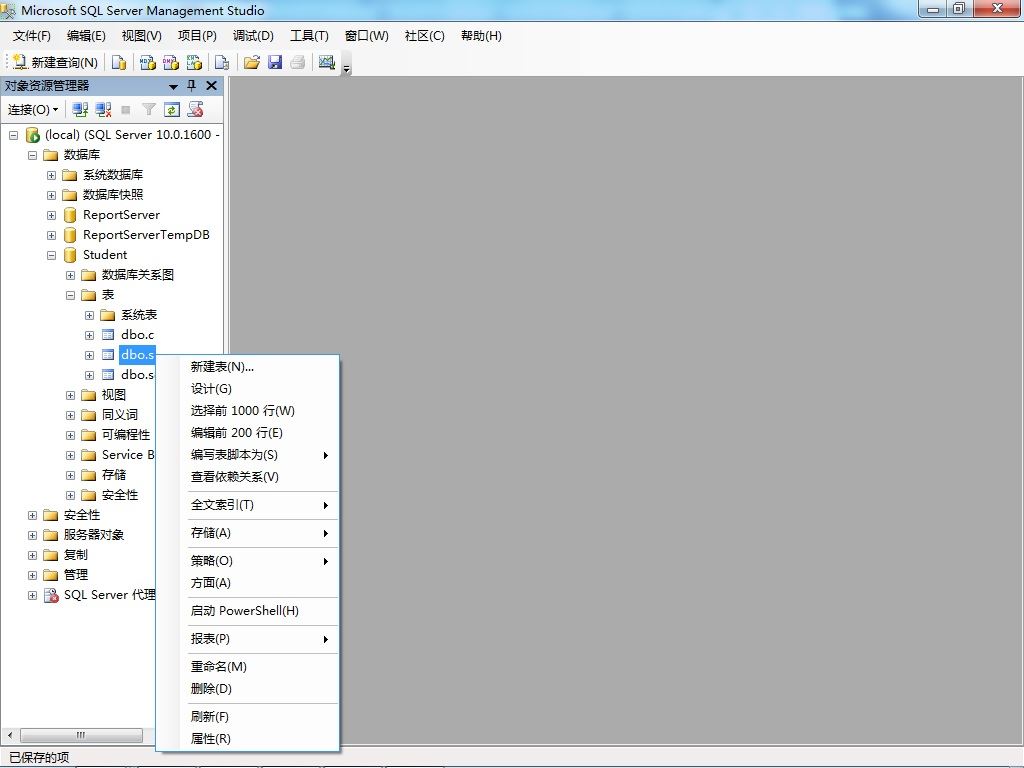Expand the 系统数据库 folder

pos(51,175)
